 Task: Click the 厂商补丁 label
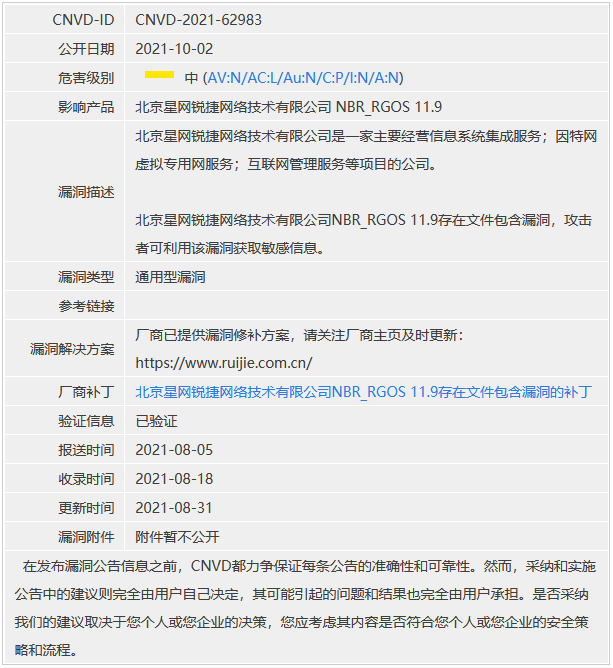86,392
